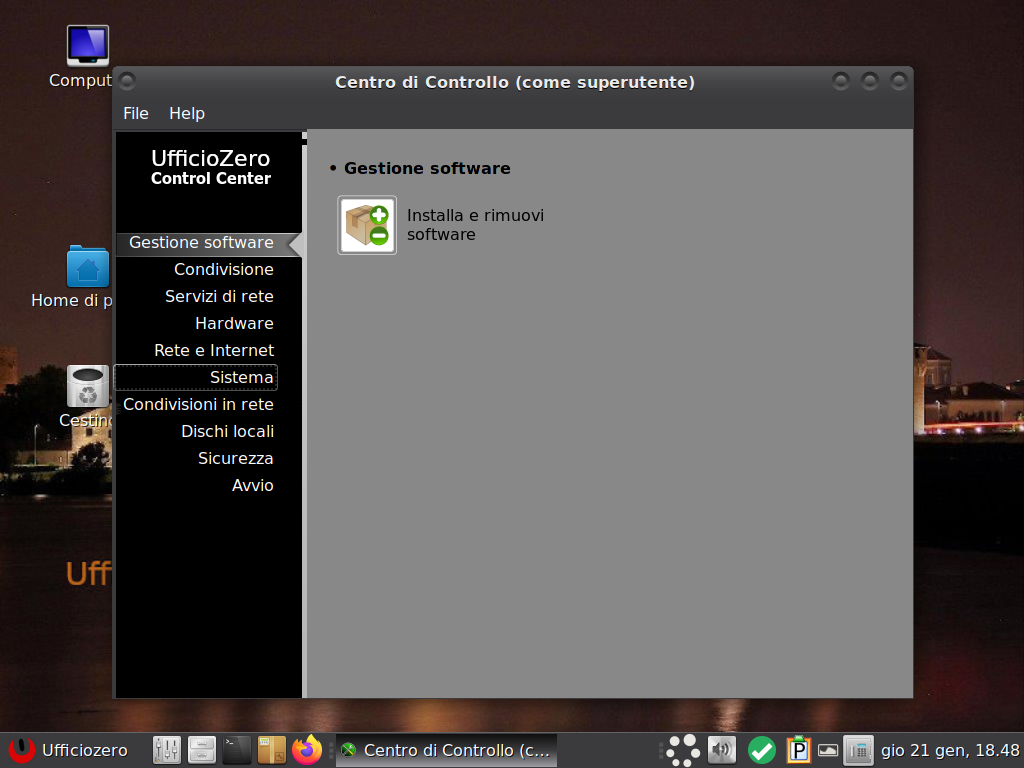Viewport: 1024px width, 768px height.
Task: Close the Centro di Controllo window
Action: [x=899, y=81]
